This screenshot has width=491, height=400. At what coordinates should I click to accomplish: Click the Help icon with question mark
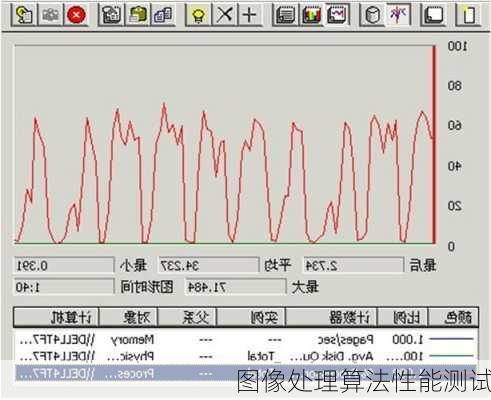24,15
